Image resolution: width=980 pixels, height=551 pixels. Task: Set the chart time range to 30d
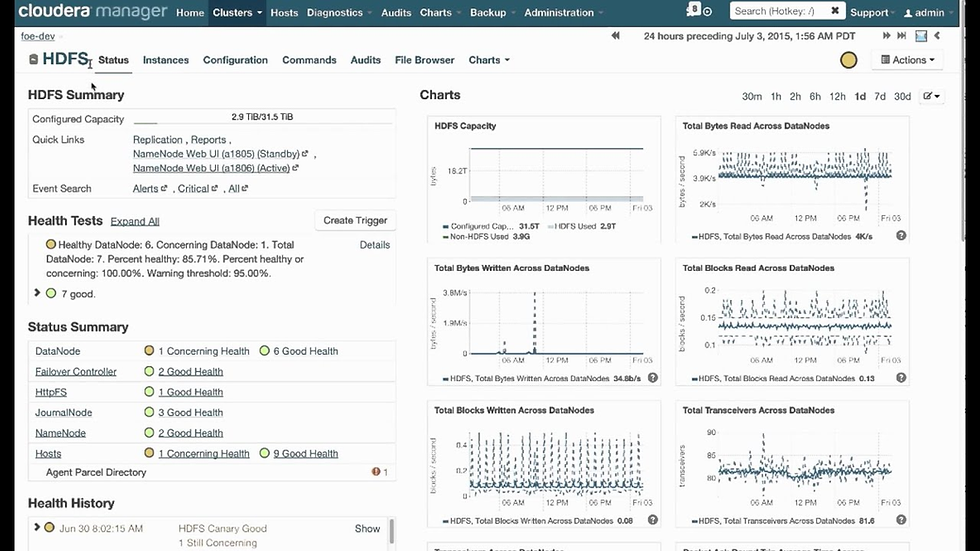(902, 96)
